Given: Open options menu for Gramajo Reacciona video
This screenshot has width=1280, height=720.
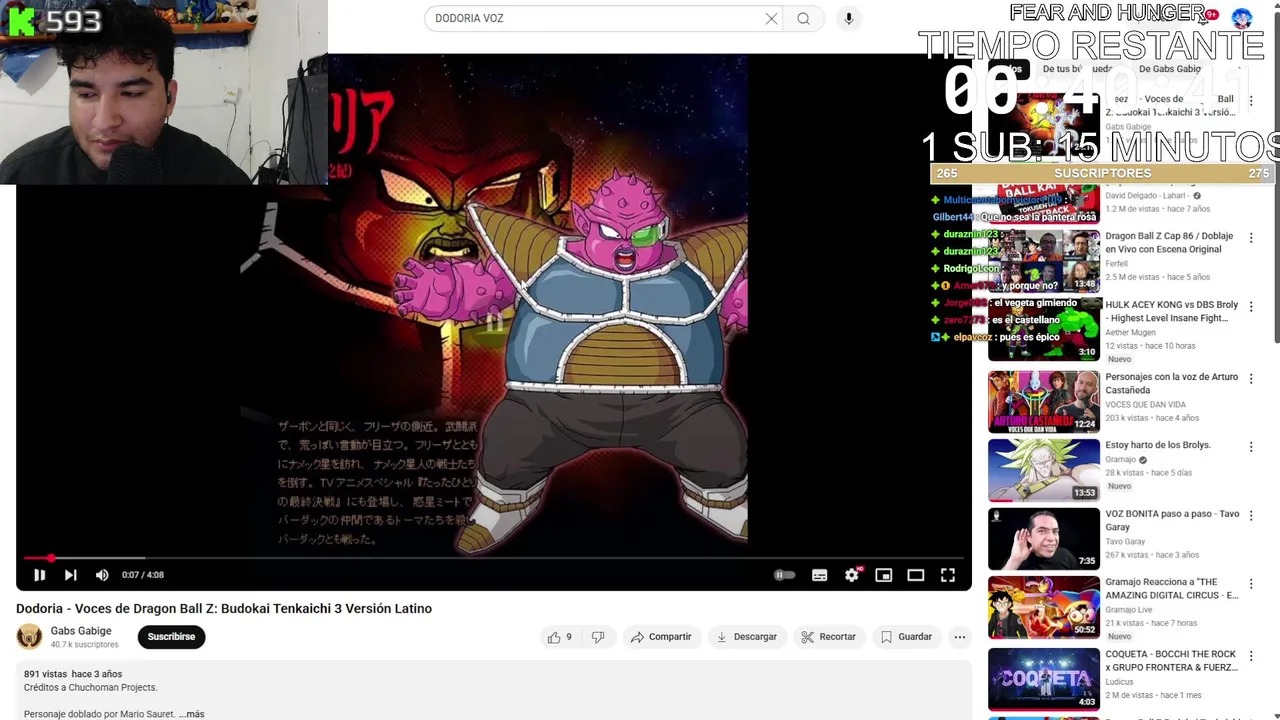Looking at the screenshot, I should 1250,584.
